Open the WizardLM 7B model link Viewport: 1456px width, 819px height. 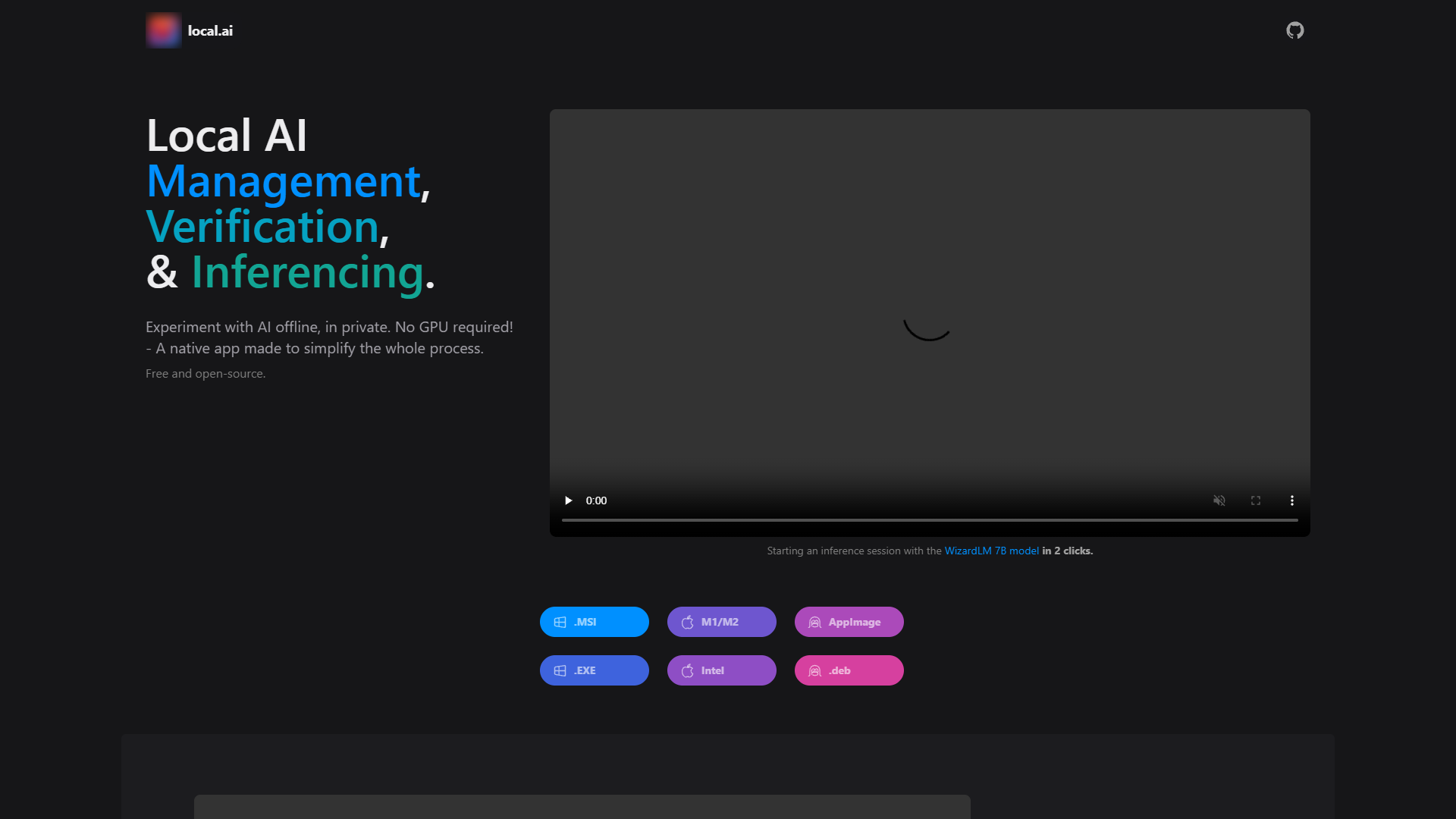coord(992,551)
